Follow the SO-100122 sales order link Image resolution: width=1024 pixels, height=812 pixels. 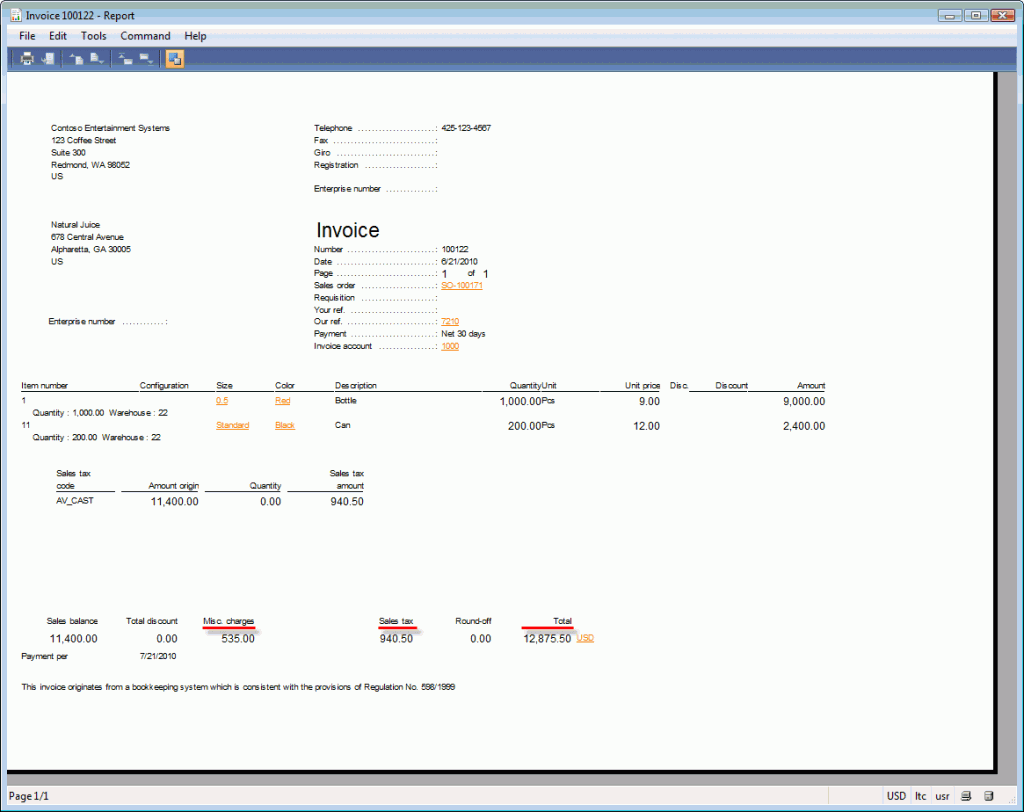[x=462, y=285]
